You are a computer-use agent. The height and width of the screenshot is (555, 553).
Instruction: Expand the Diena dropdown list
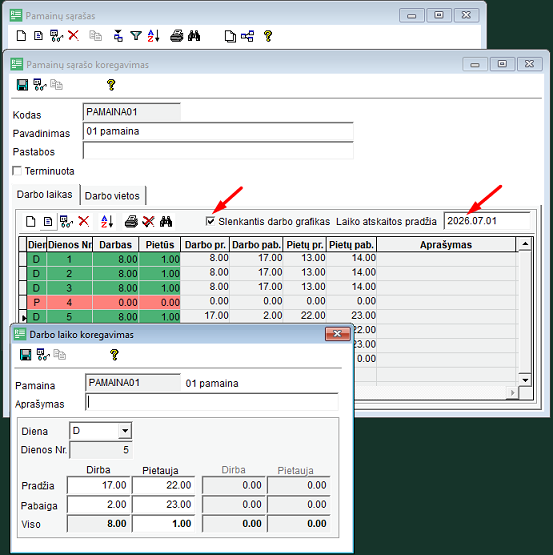click(125, 431)
